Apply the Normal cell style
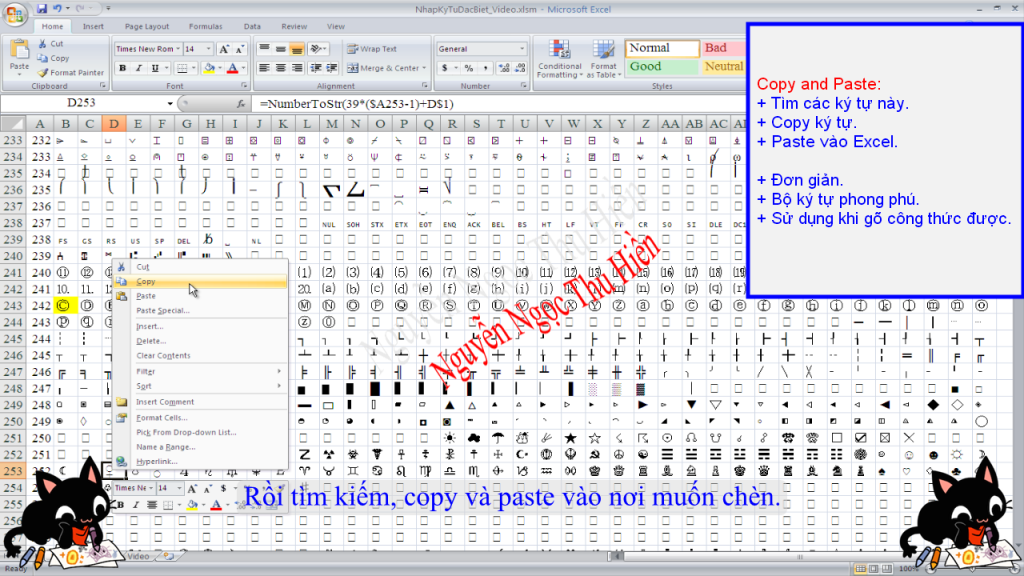The height and width of the screenshot is (576, 1024). [662, 48]
